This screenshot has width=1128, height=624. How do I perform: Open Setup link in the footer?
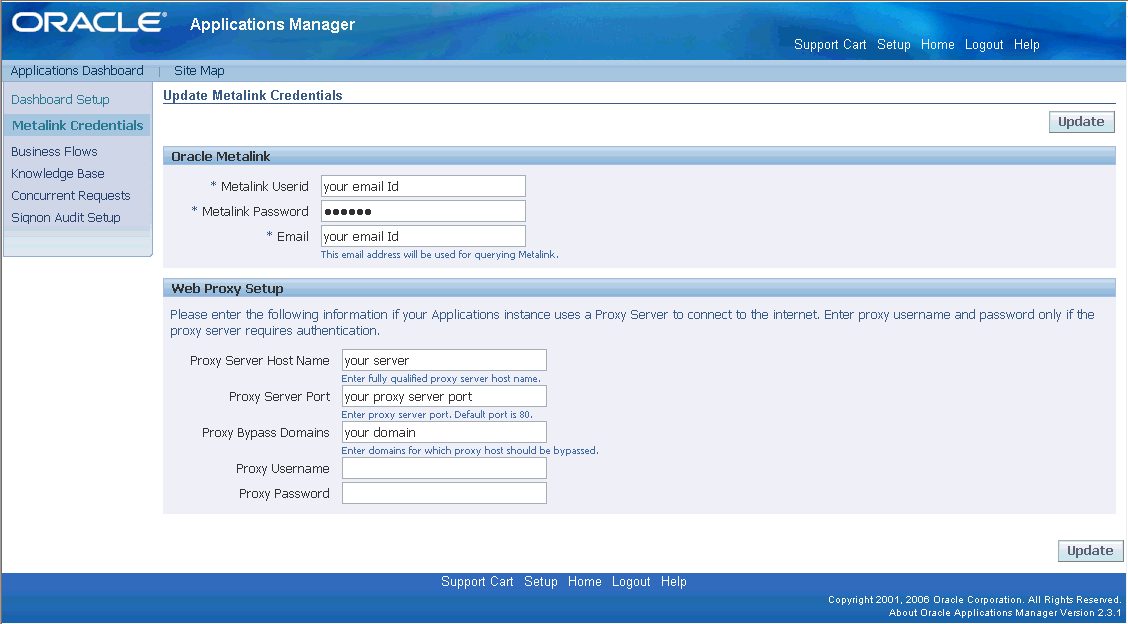(540, 582)
